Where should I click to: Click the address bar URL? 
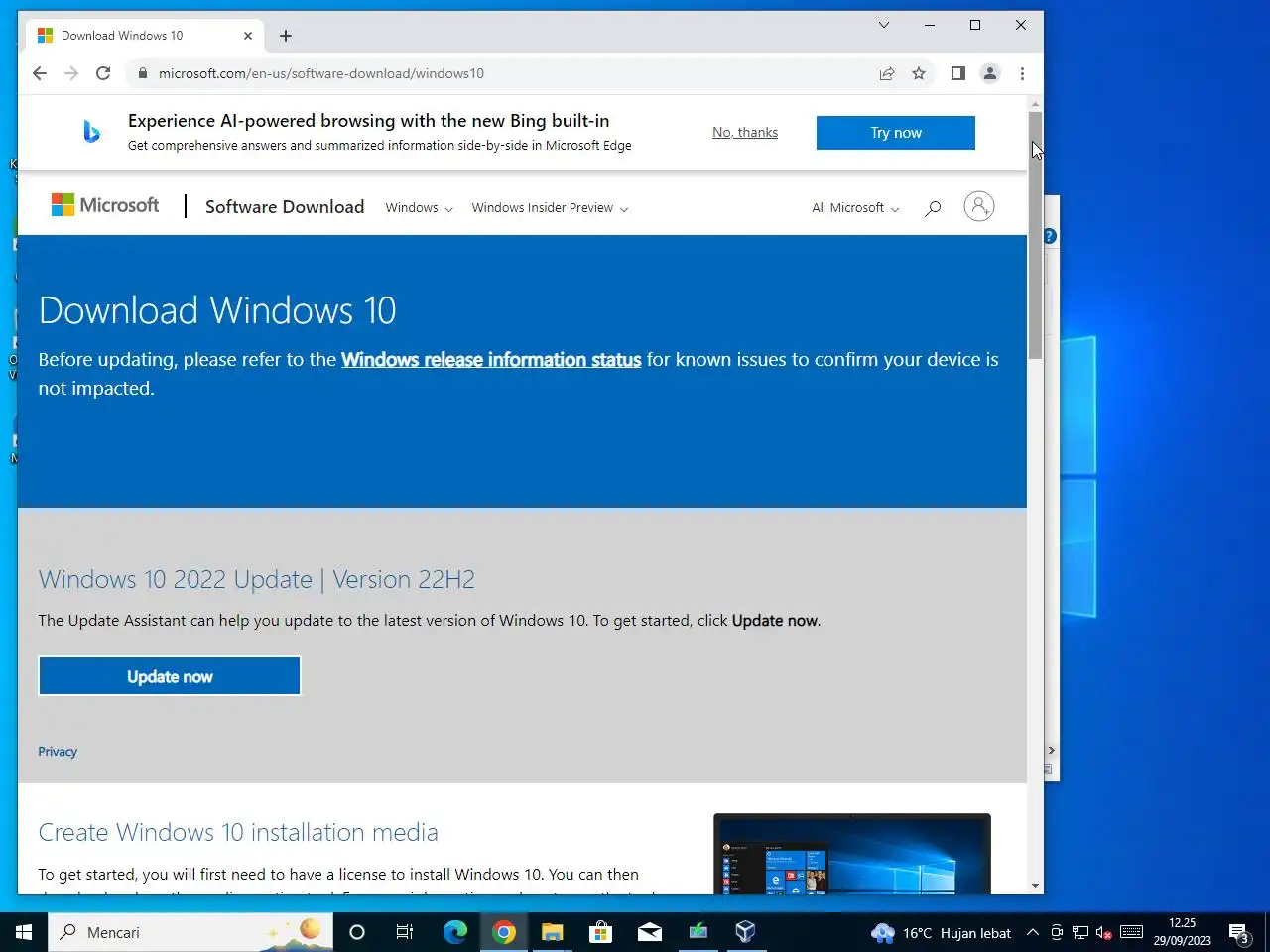(321, 73)
